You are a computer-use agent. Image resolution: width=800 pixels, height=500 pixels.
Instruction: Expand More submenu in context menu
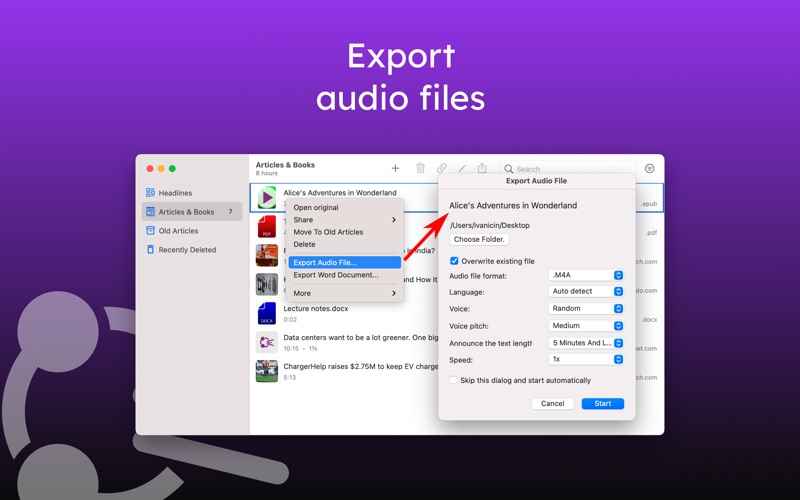click(344, 293)
